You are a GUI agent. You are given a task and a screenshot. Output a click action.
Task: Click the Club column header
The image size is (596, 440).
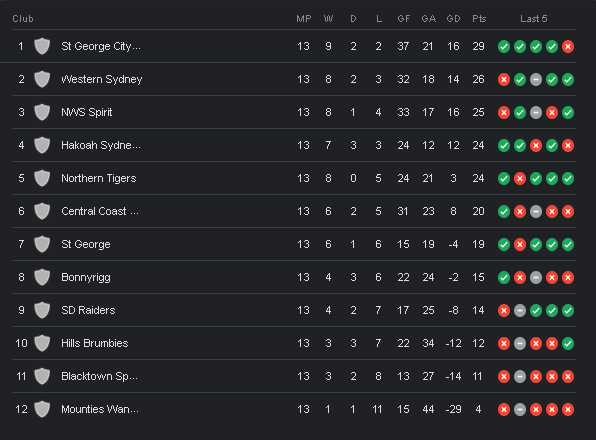(23, 19)
